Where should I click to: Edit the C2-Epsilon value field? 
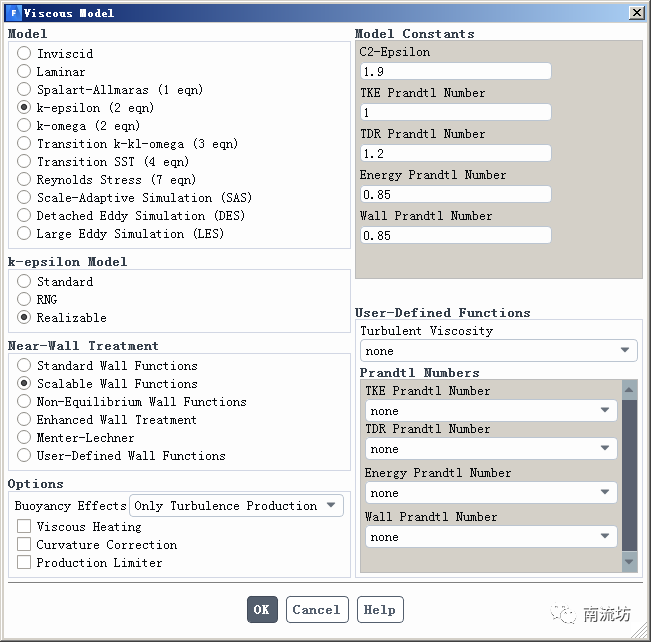455,71
